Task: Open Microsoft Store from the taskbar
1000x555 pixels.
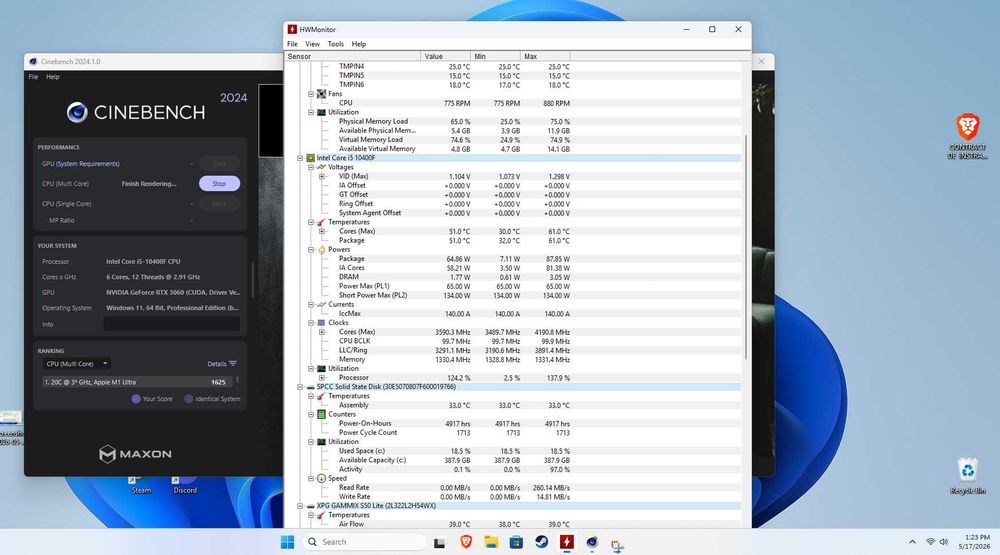Action: (516, 542)
